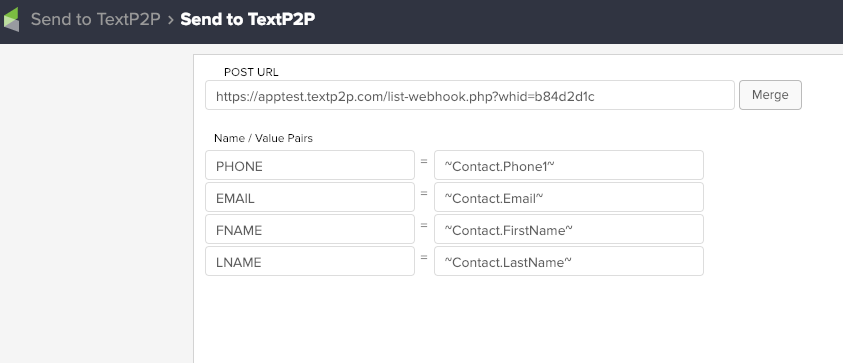The image size is (843, 363).
Task: Click the 'POST URL' label
Action: pyautogui.click(x=251, y=72)
